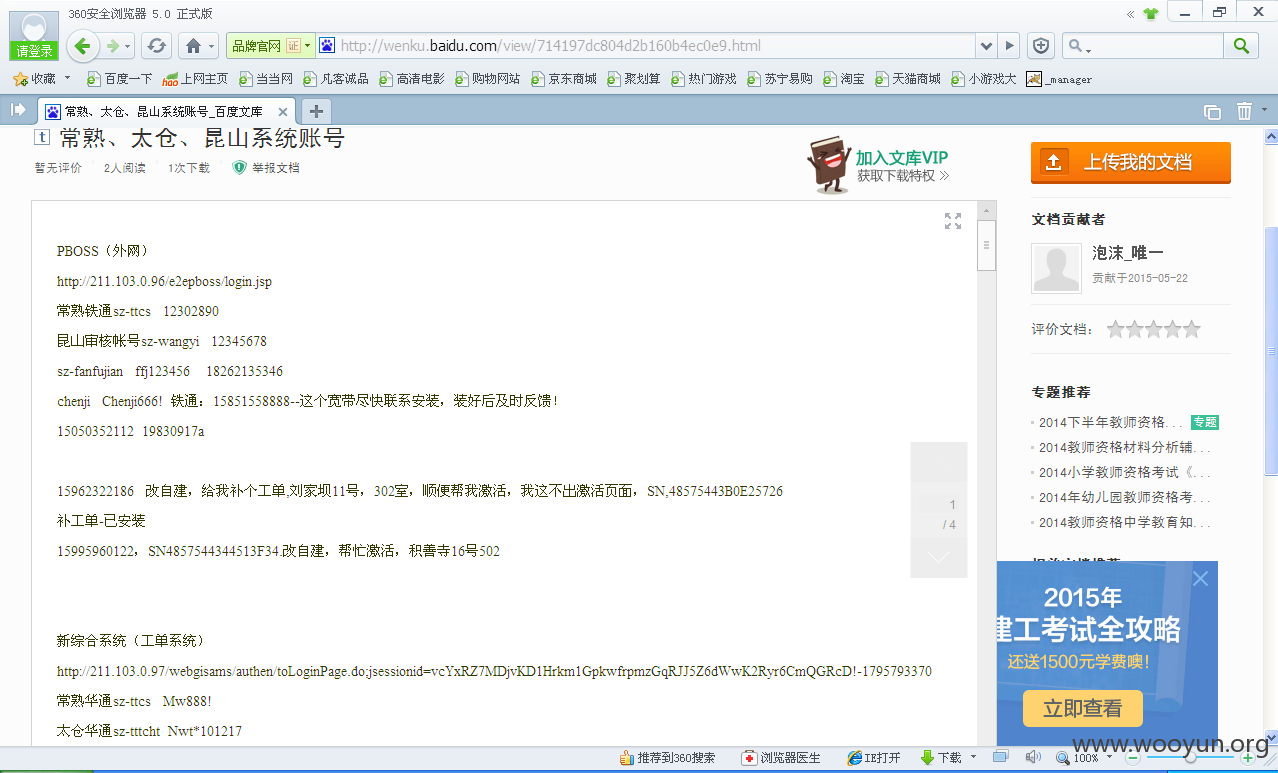Open 当当网 bookmark
The width and height of the screenshot is (1278, 773).
point(266,79)
